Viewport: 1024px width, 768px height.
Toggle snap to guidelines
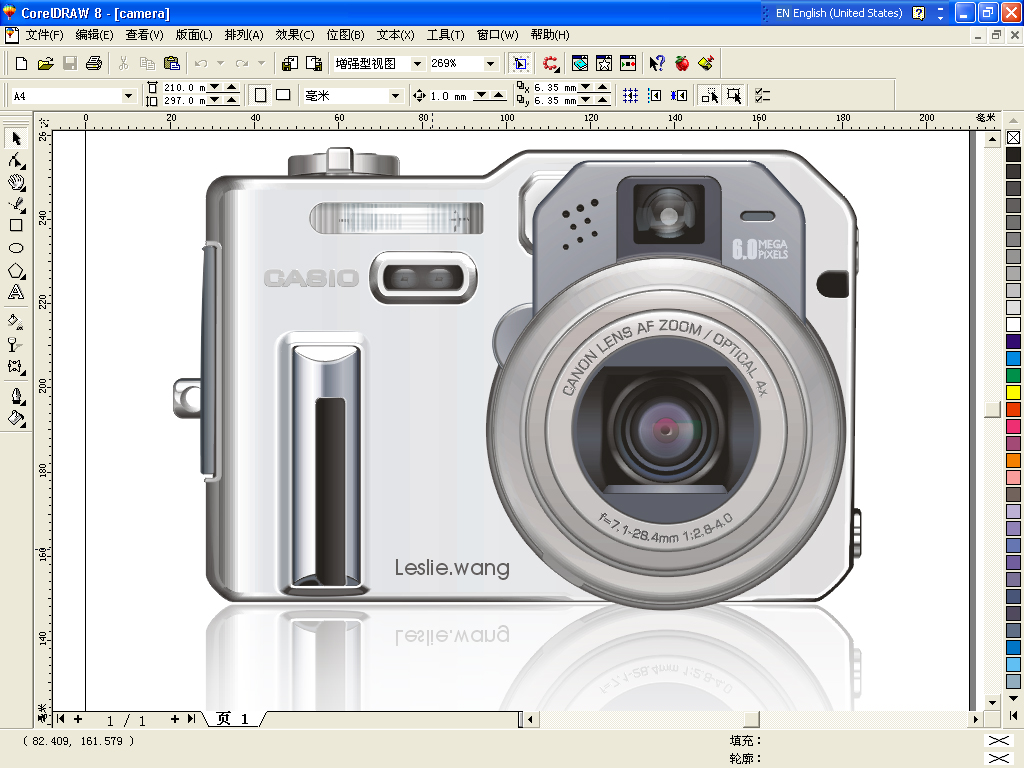tap(654, 96)
